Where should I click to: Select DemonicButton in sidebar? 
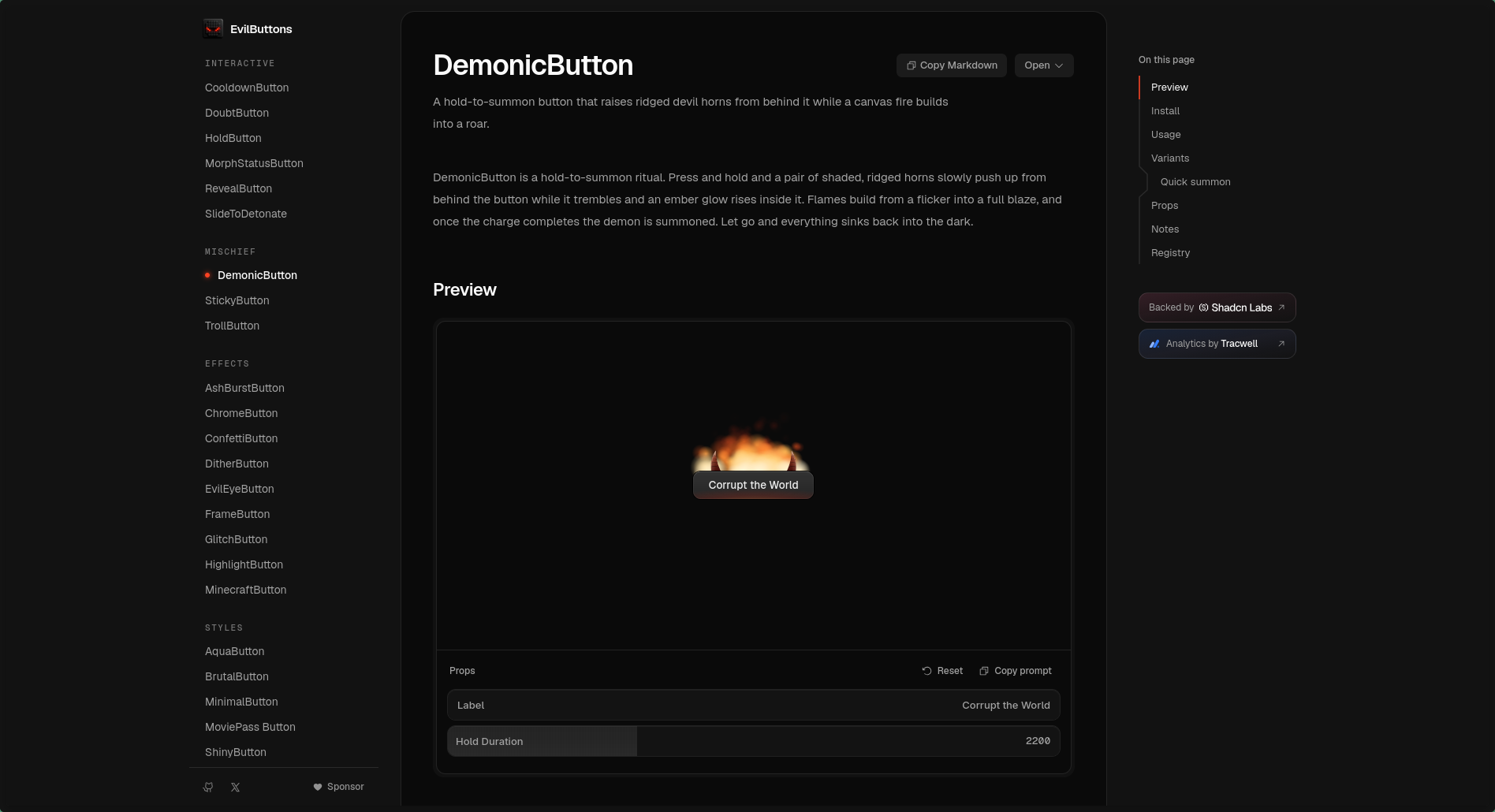[x=257, y=275]
